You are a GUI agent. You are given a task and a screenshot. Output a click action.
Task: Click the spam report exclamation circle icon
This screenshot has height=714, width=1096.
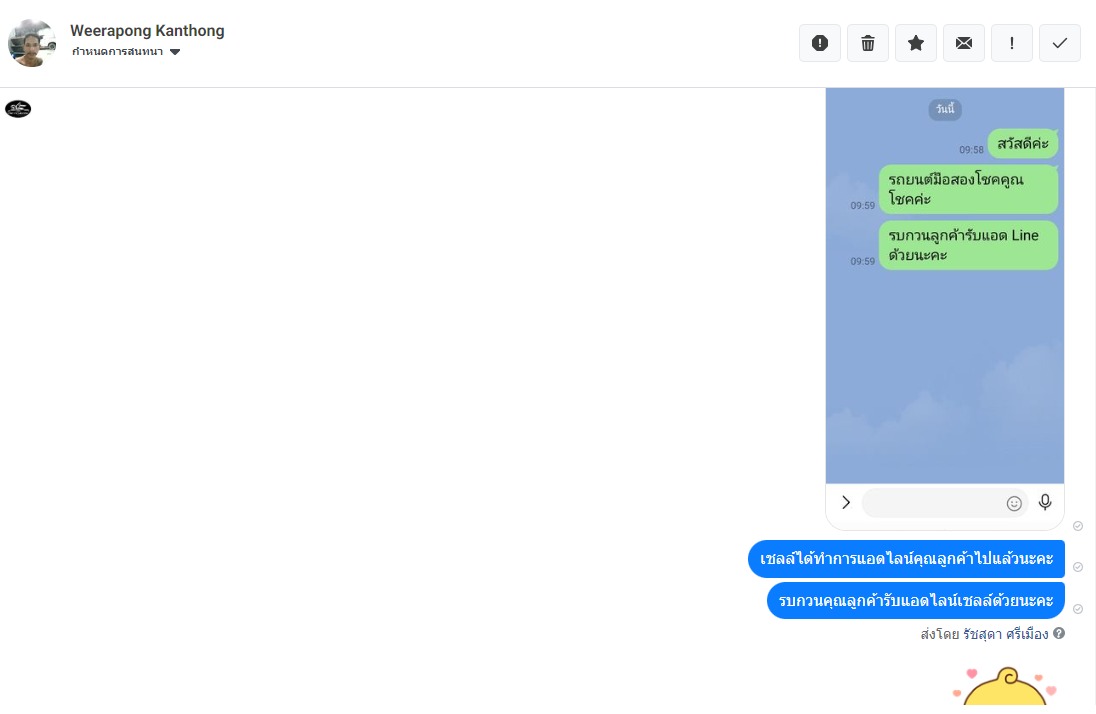820,43
